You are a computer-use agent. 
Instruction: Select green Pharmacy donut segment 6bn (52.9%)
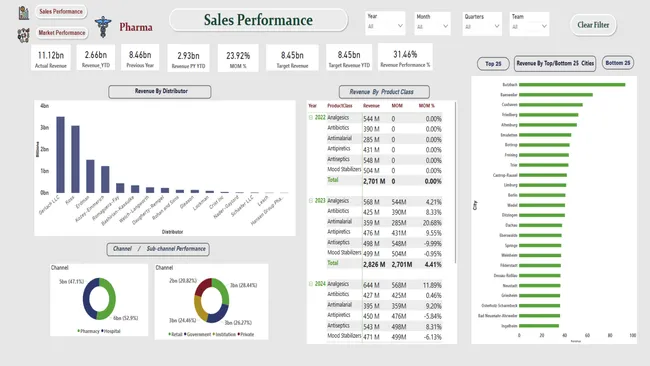point(111,298)
